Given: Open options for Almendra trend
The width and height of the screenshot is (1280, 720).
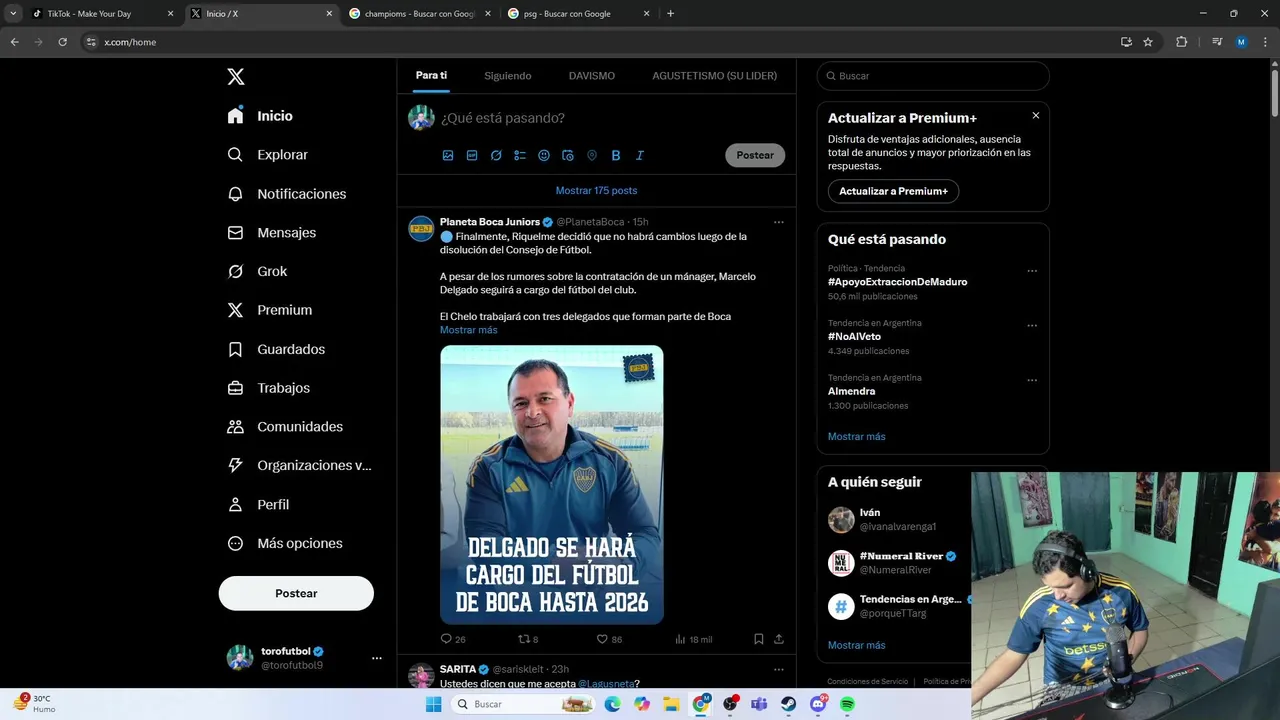Looking at the screenshot, I should click(x=1032, y=380).
